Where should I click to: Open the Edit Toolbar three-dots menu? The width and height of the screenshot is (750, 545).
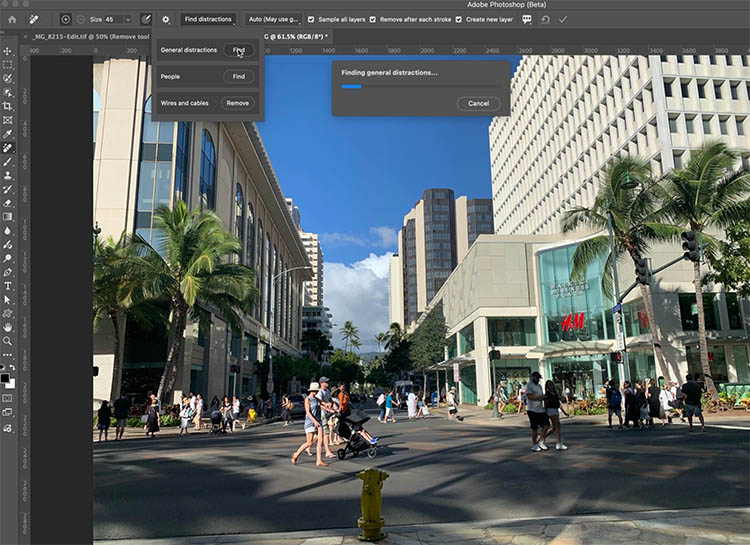[7, 355]
